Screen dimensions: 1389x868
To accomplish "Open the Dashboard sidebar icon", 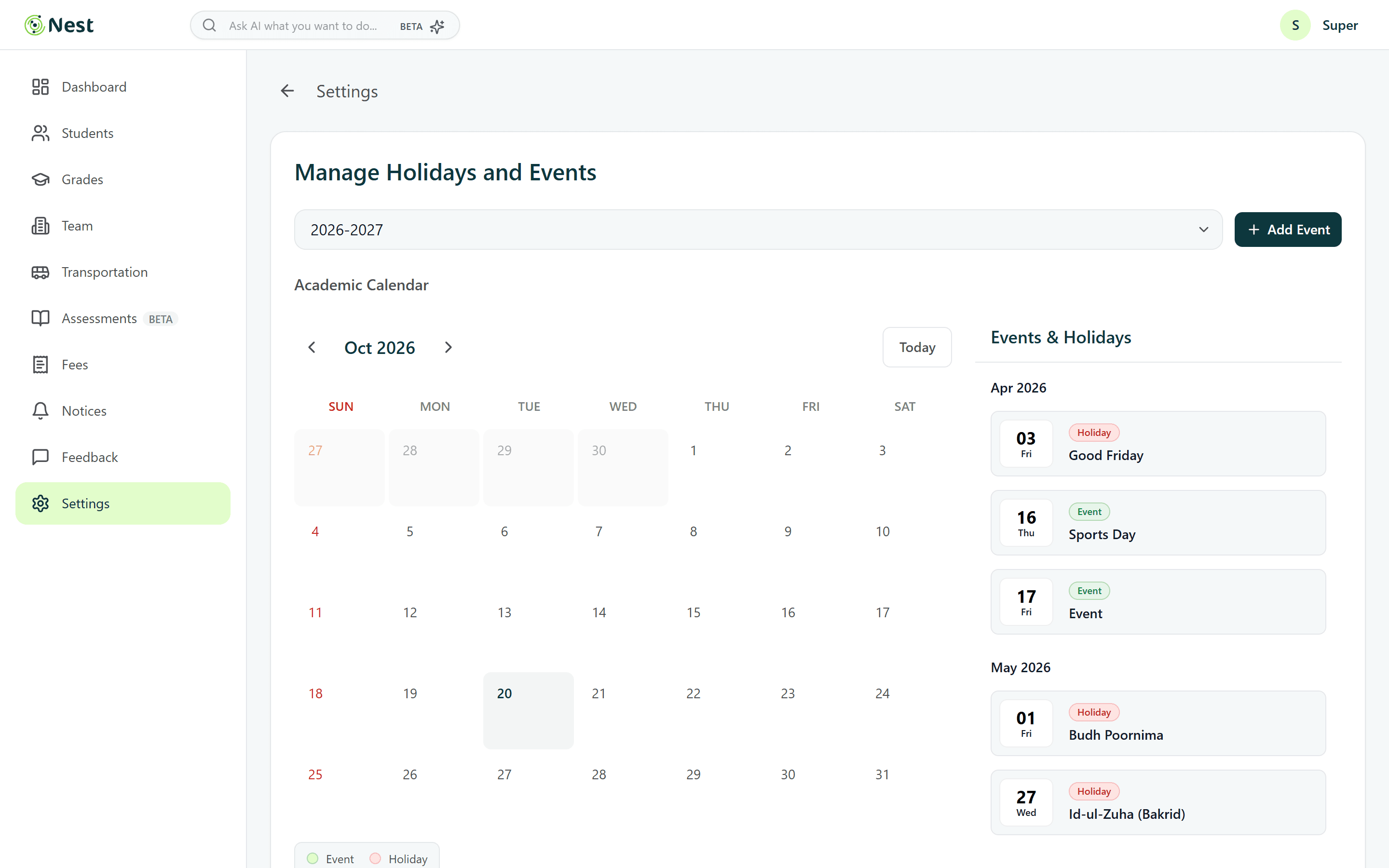I will tap(40, 87).
